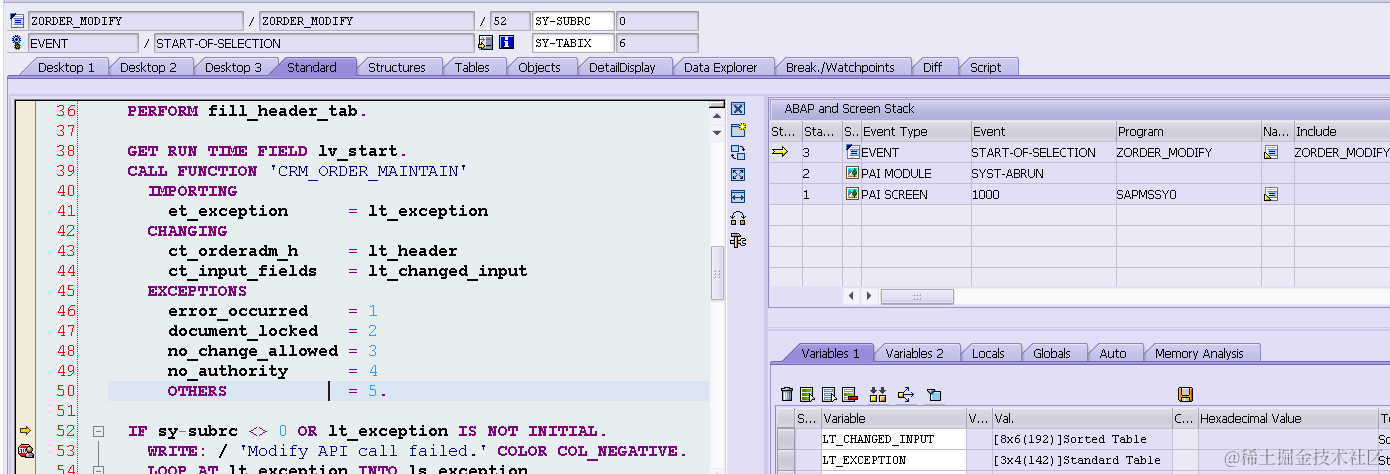This screenshot has width=1390, height=474.
Task: Click the SY-SUBRC value field
Action: pos(656,21)
